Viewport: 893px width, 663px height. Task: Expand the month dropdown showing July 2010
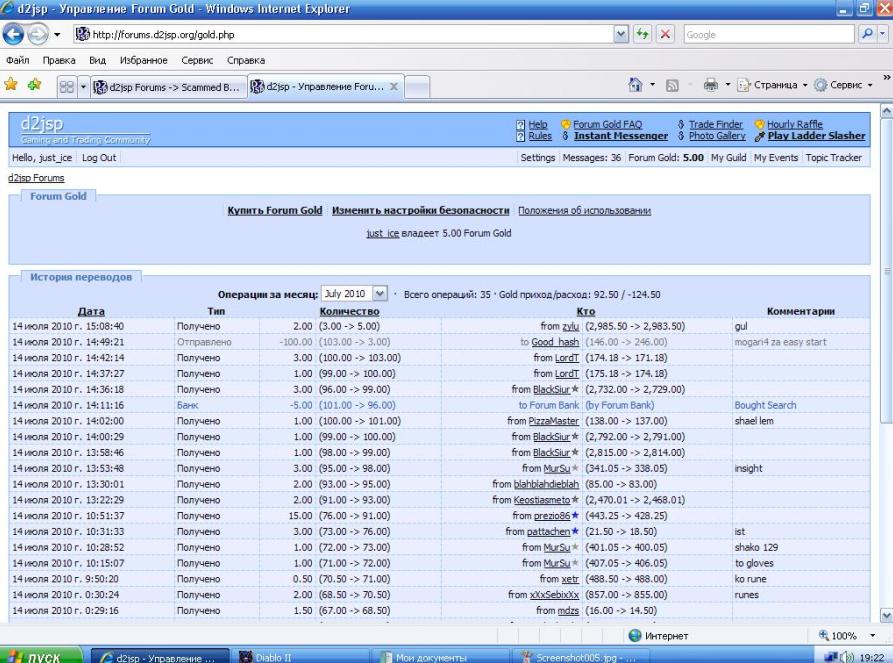click(379, 294)
